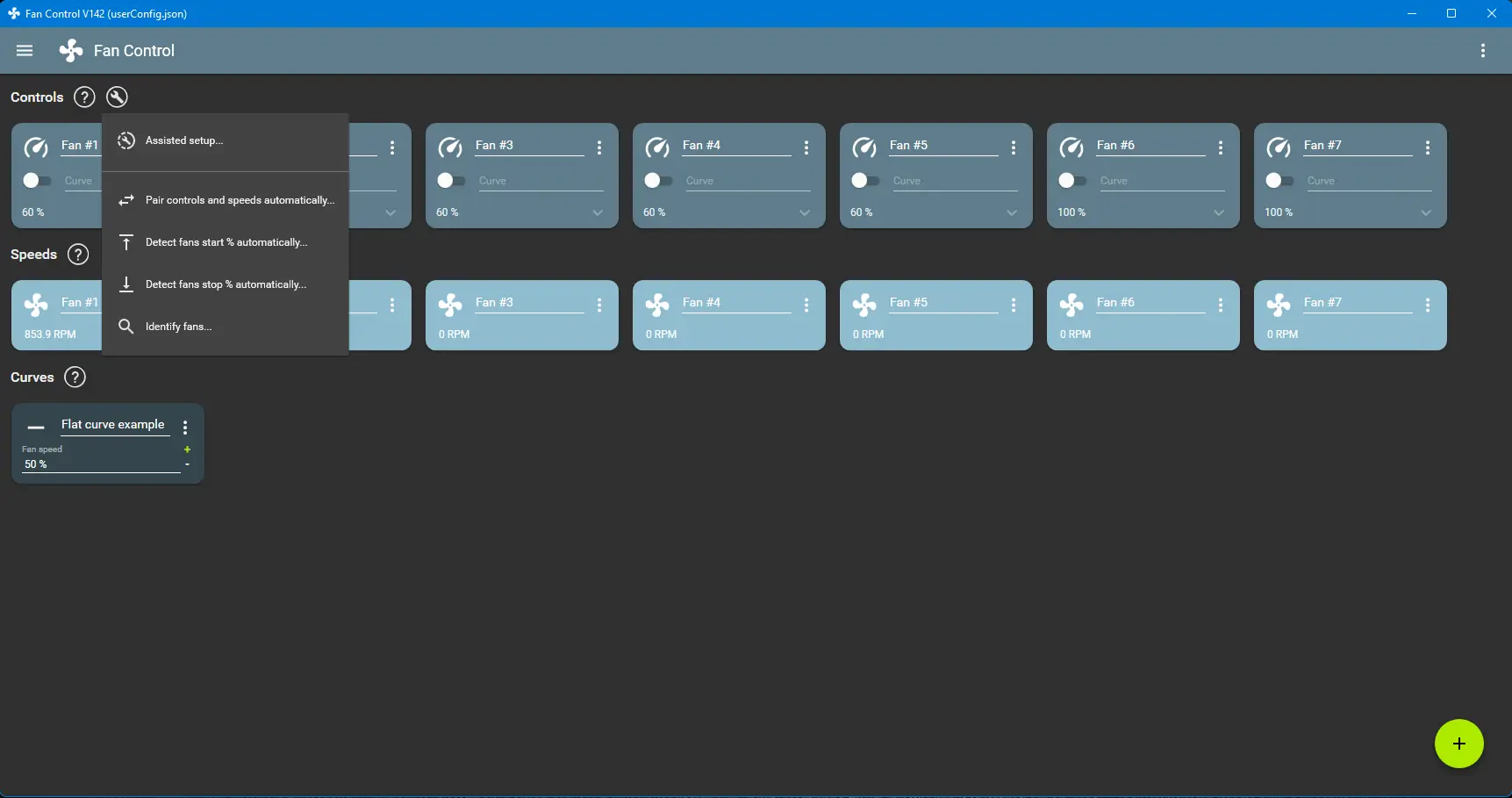This screenshot has height=798, width=1512.
Task: Open the three-dot menu on Fan #7 control card
Action: [1428, 147]
